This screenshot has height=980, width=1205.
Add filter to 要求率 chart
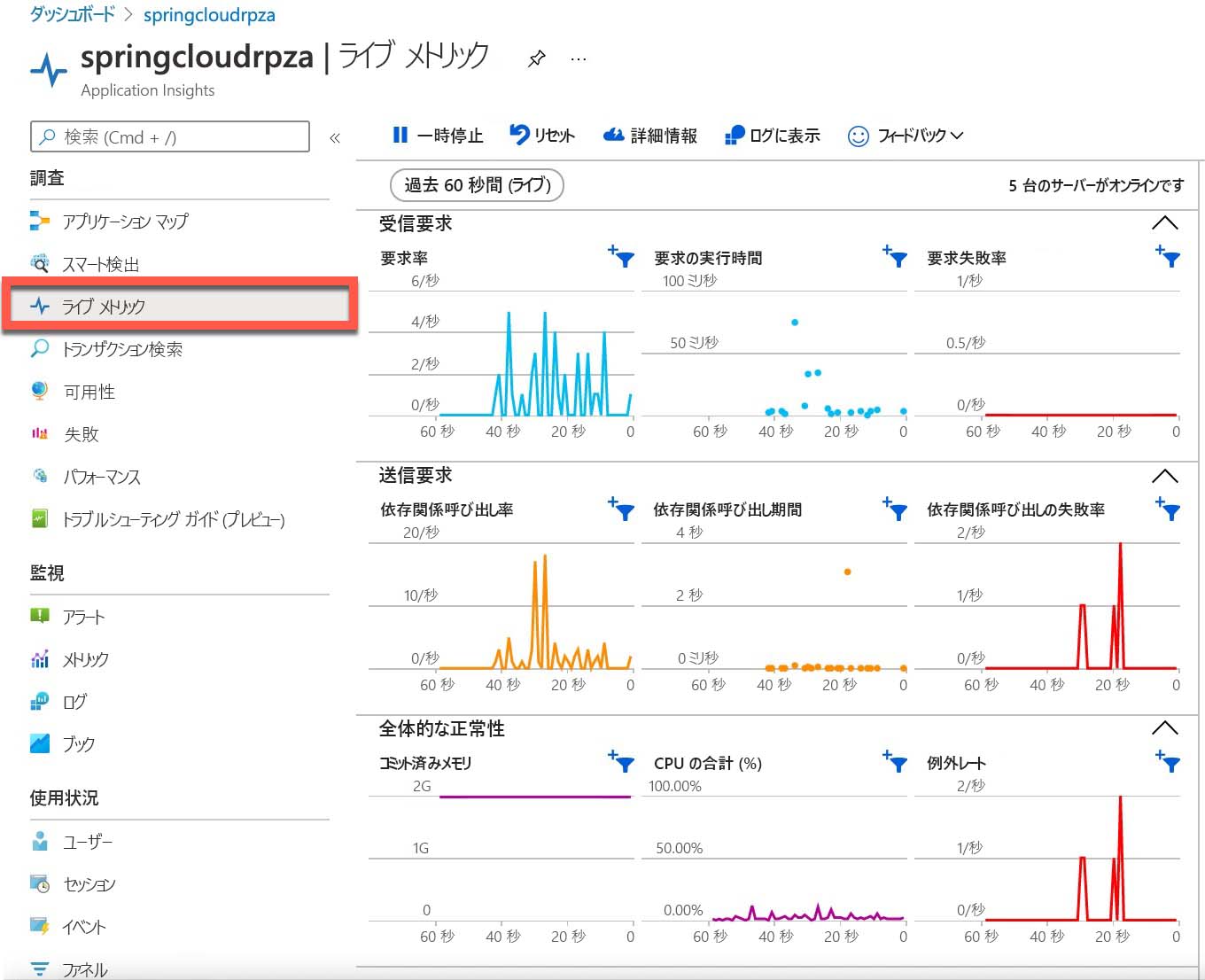tap(622, 257)
